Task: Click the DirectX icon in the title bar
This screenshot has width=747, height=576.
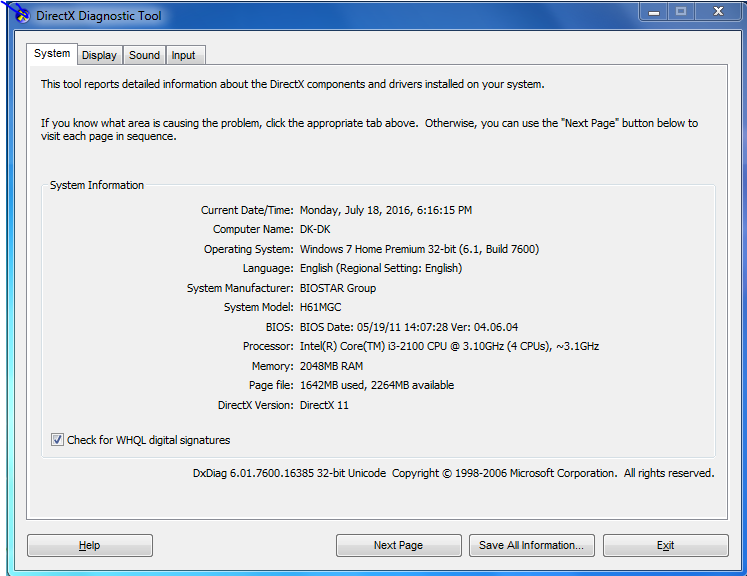Action: click(21, 15)
